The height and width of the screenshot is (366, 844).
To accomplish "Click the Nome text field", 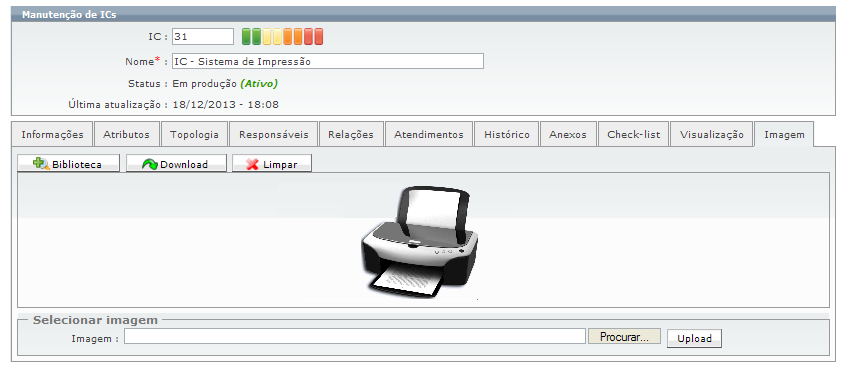I will click(328, 61).
